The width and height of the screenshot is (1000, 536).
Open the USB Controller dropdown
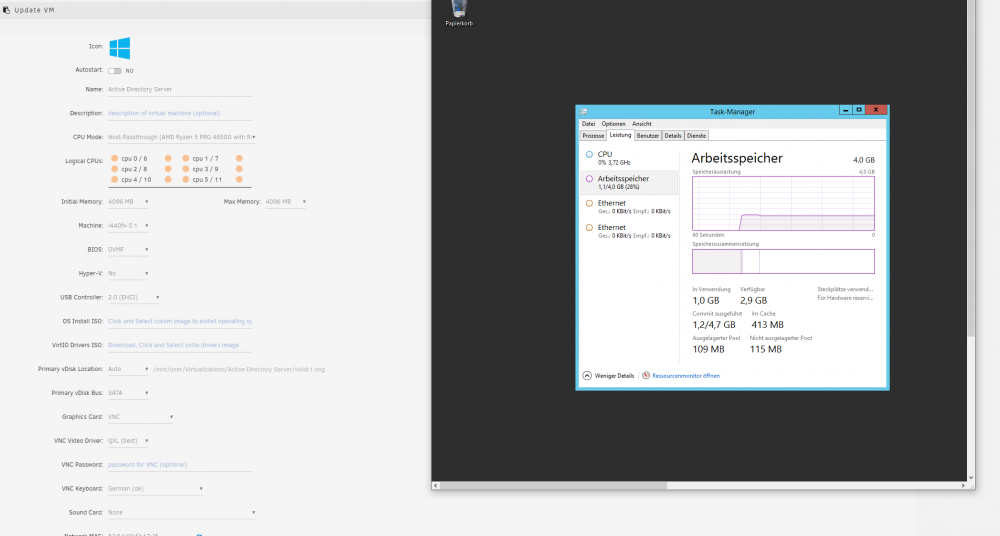134,297
